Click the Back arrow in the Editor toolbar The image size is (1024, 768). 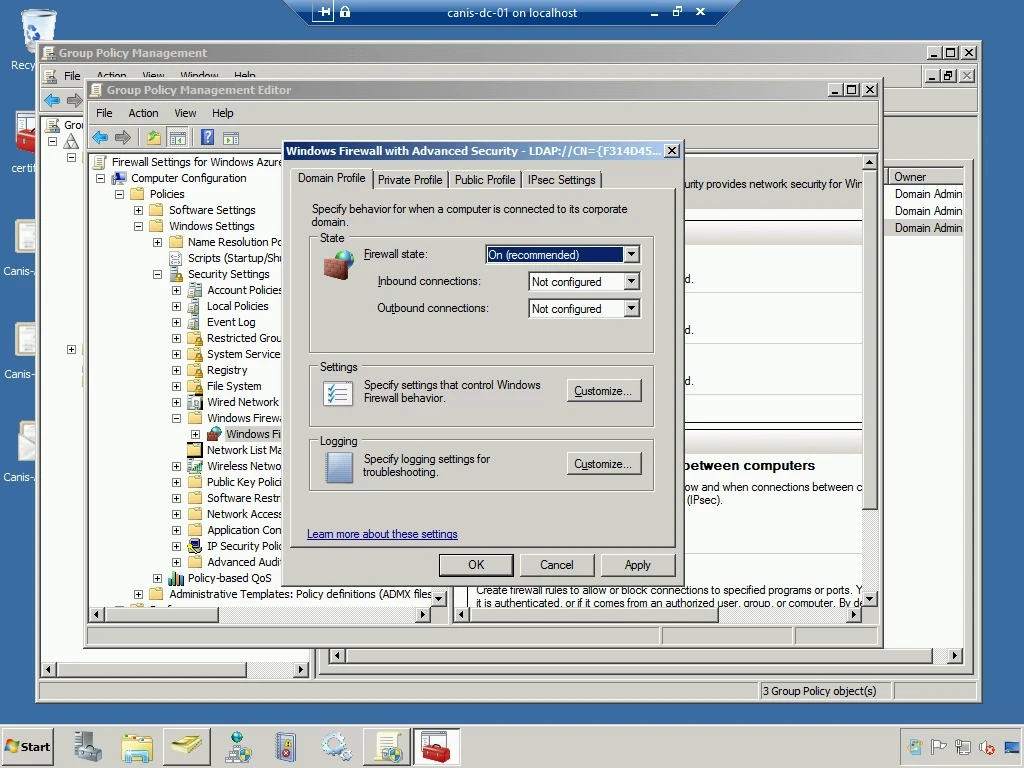(x=100, y=138)
